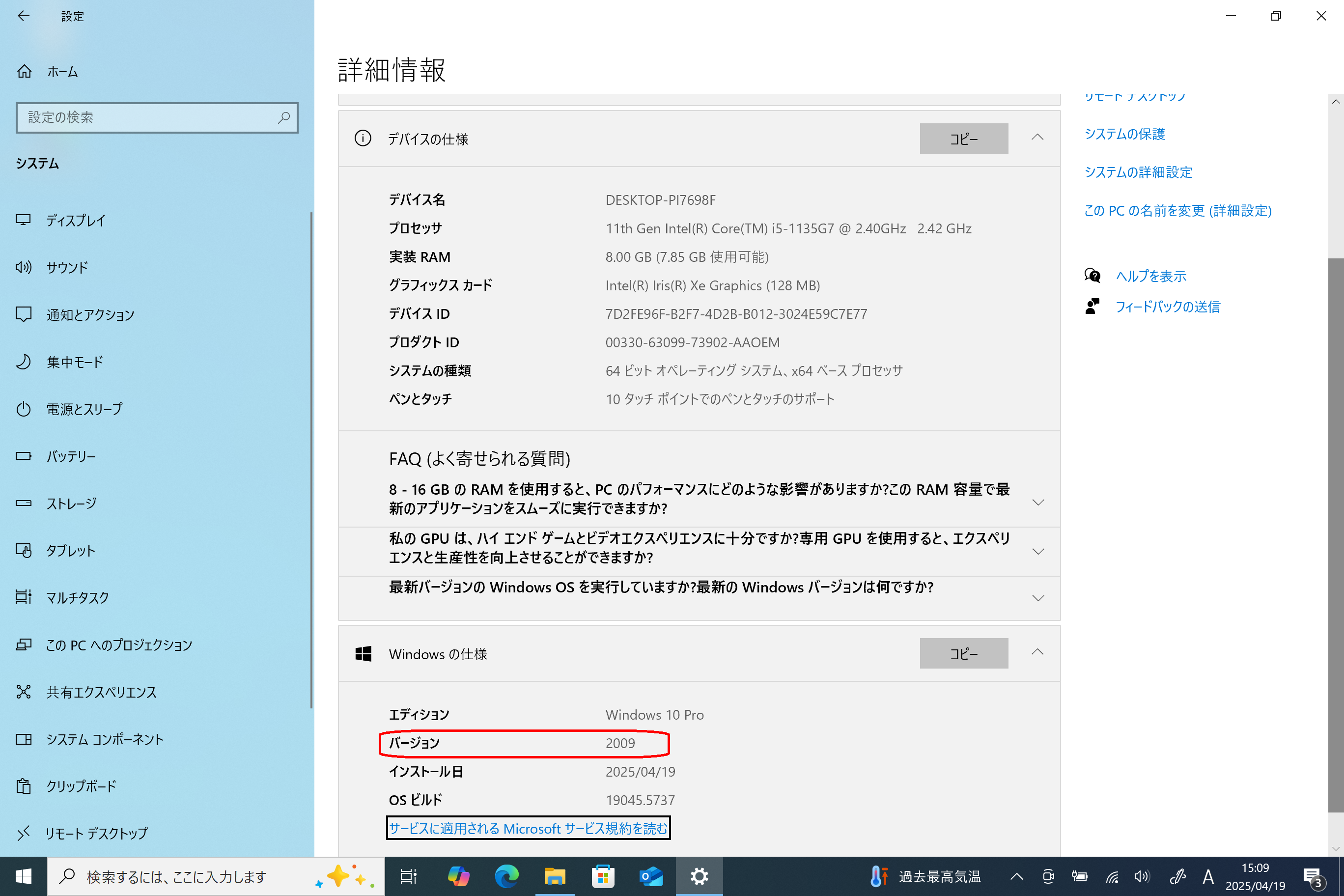Open notification center from the tray icon
The height and width of the screenshot is (896, 1344).
pos(1312,876)
